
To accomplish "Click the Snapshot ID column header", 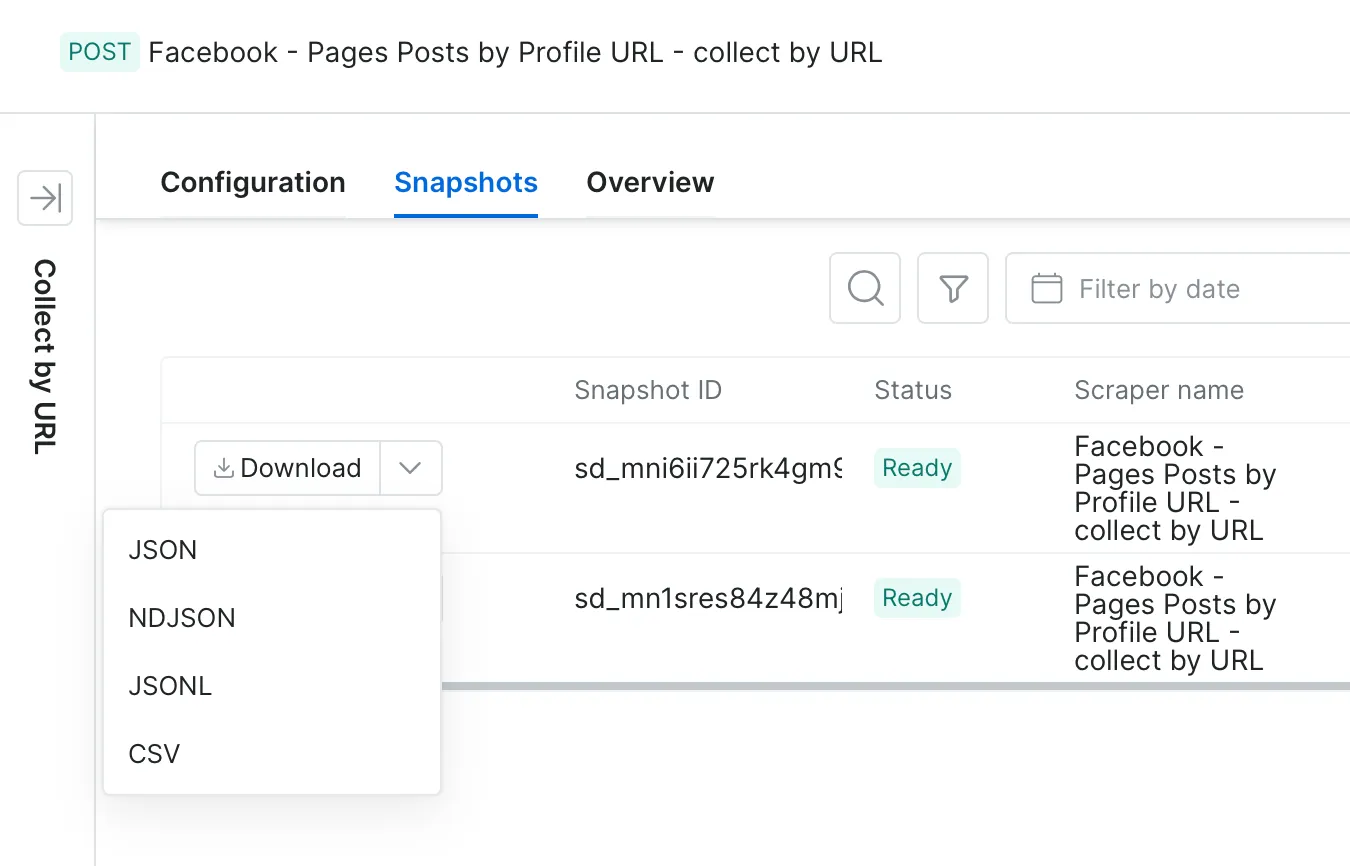I will click(648, 390).
